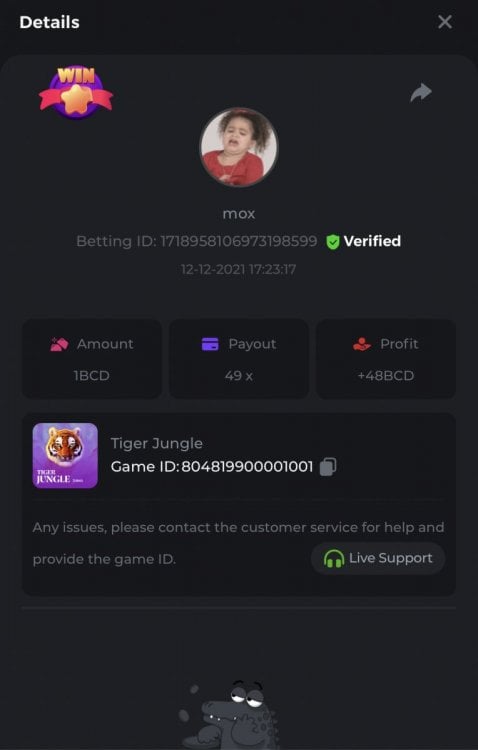Click the username mox
The height and width of the screenshot is (750, 478).
[x=239, y=214]
